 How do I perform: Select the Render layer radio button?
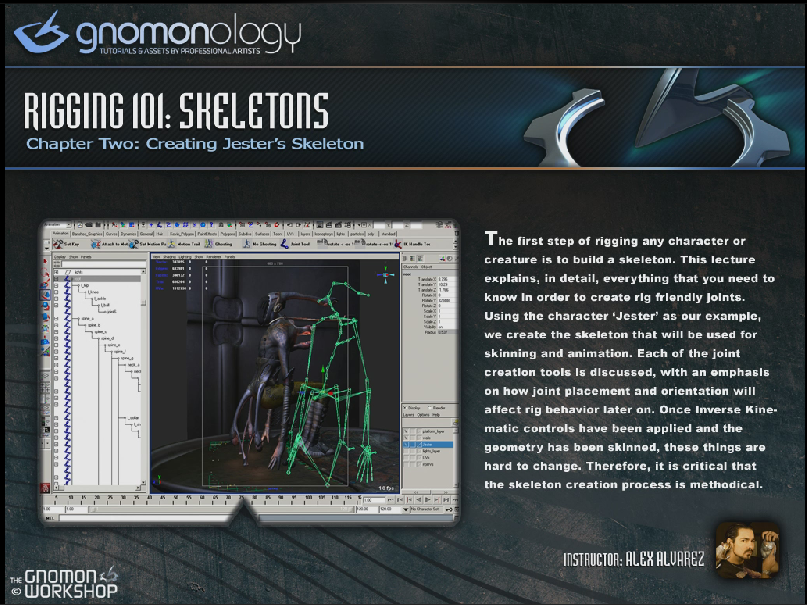tap(430, 408)
